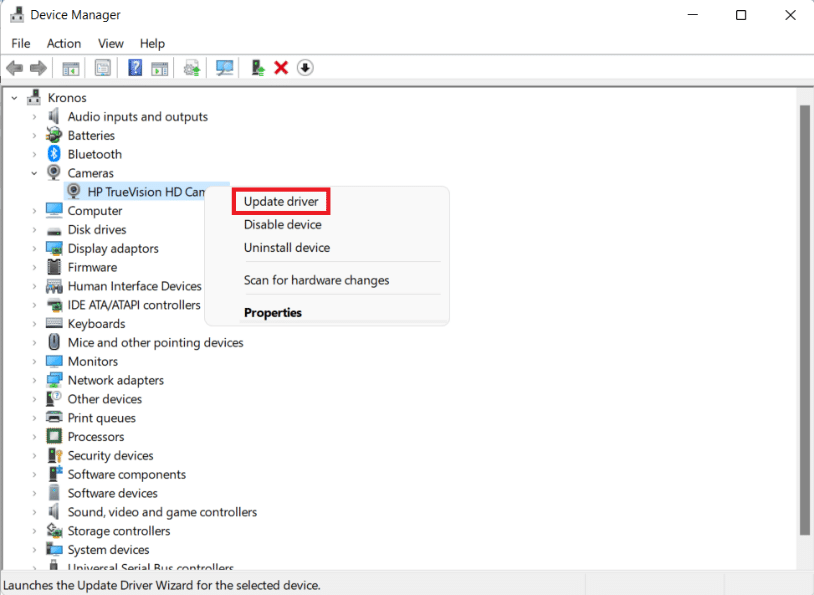Select the Processors tree item

click(96, 437)
